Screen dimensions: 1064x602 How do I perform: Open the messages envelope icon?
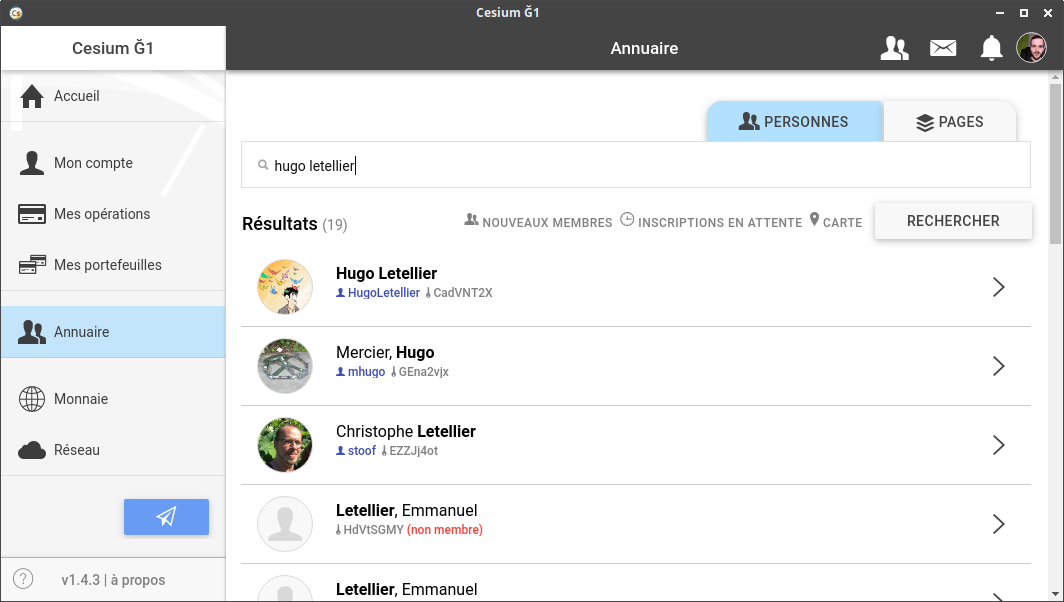(943, 48)
